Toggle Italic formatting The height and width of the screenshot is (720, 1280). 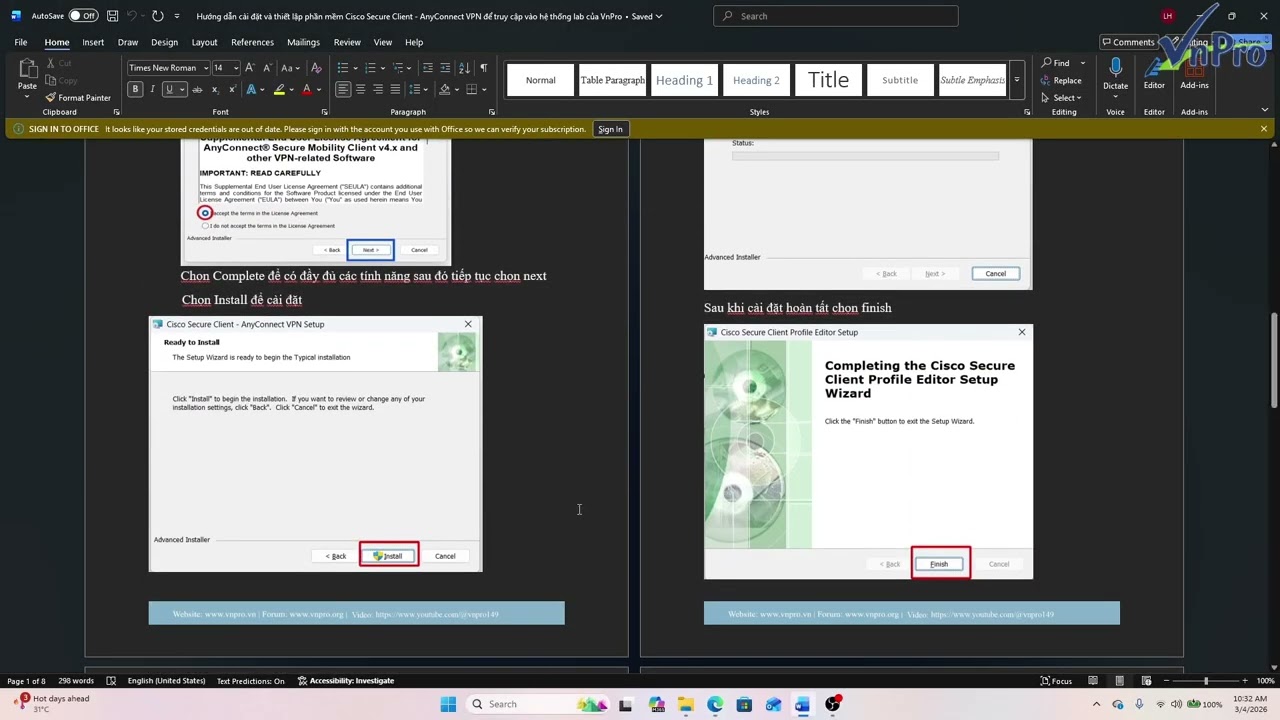click(152, 89)
